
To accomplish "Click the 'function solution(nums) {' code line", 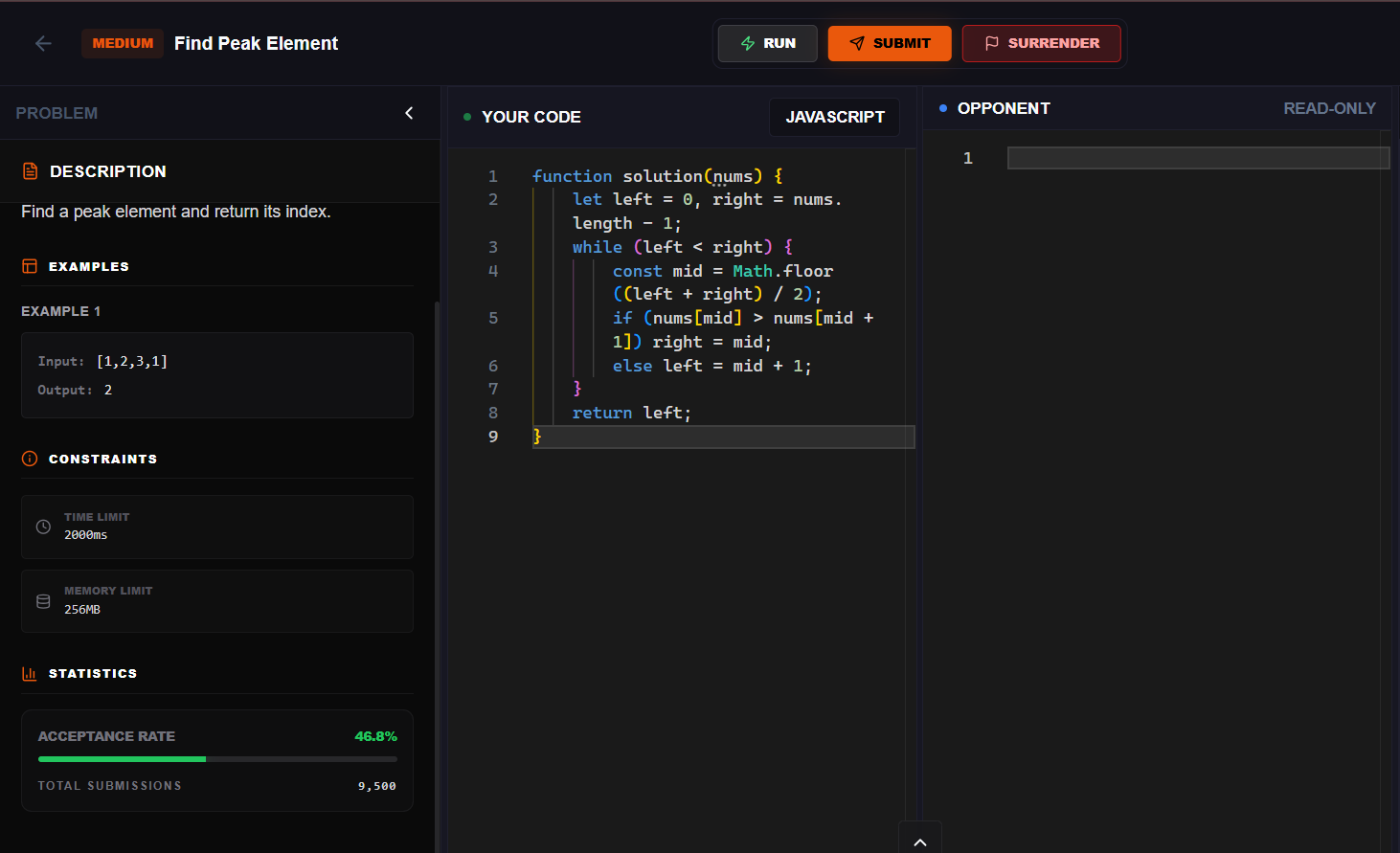I will (x=658, y=176).
